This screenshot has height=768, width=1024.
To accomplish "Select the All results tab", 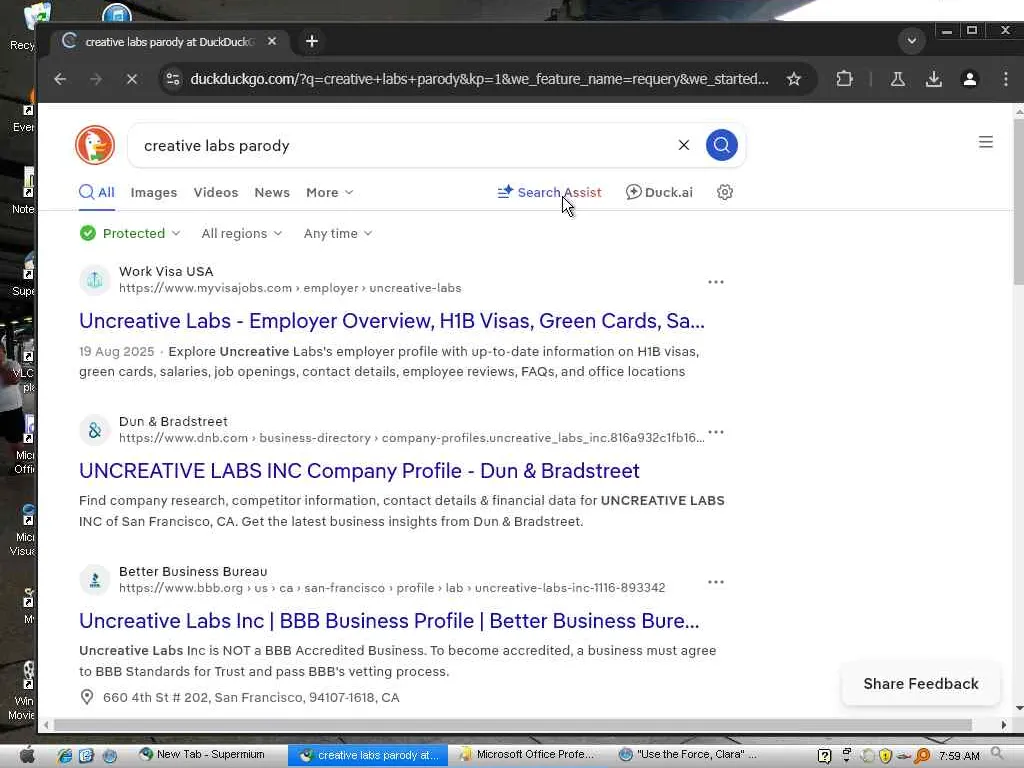I will click(97, 192).
